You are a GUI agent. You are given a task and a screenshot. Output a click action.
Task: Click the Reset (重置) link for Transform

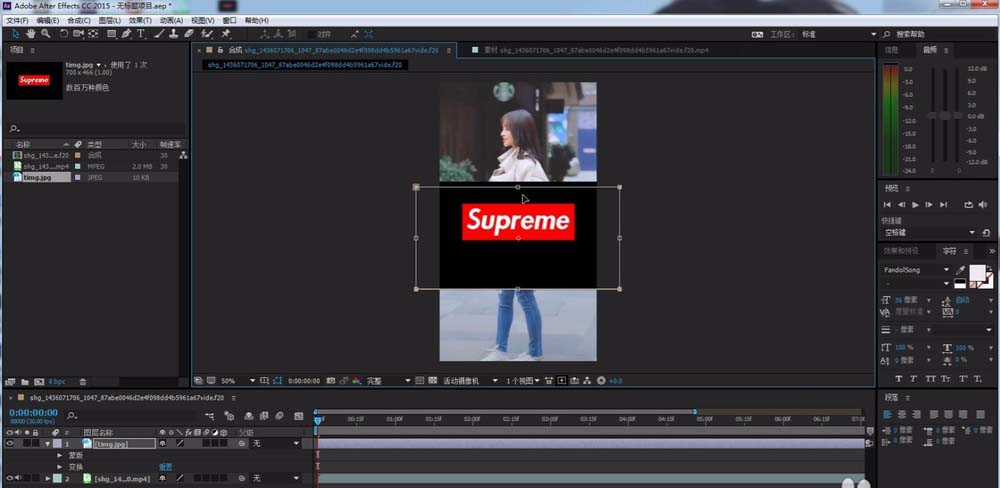(165, 467)
